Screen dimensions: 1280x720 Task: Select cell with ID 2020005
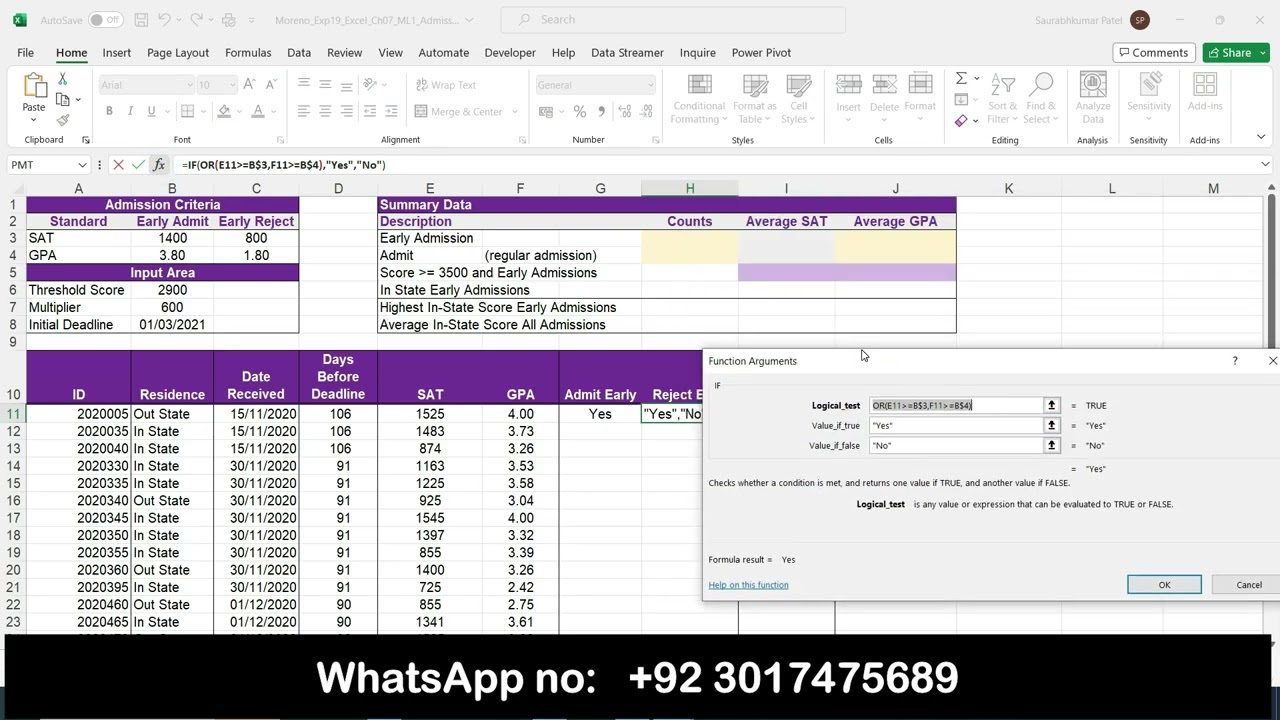coord(79,414)
